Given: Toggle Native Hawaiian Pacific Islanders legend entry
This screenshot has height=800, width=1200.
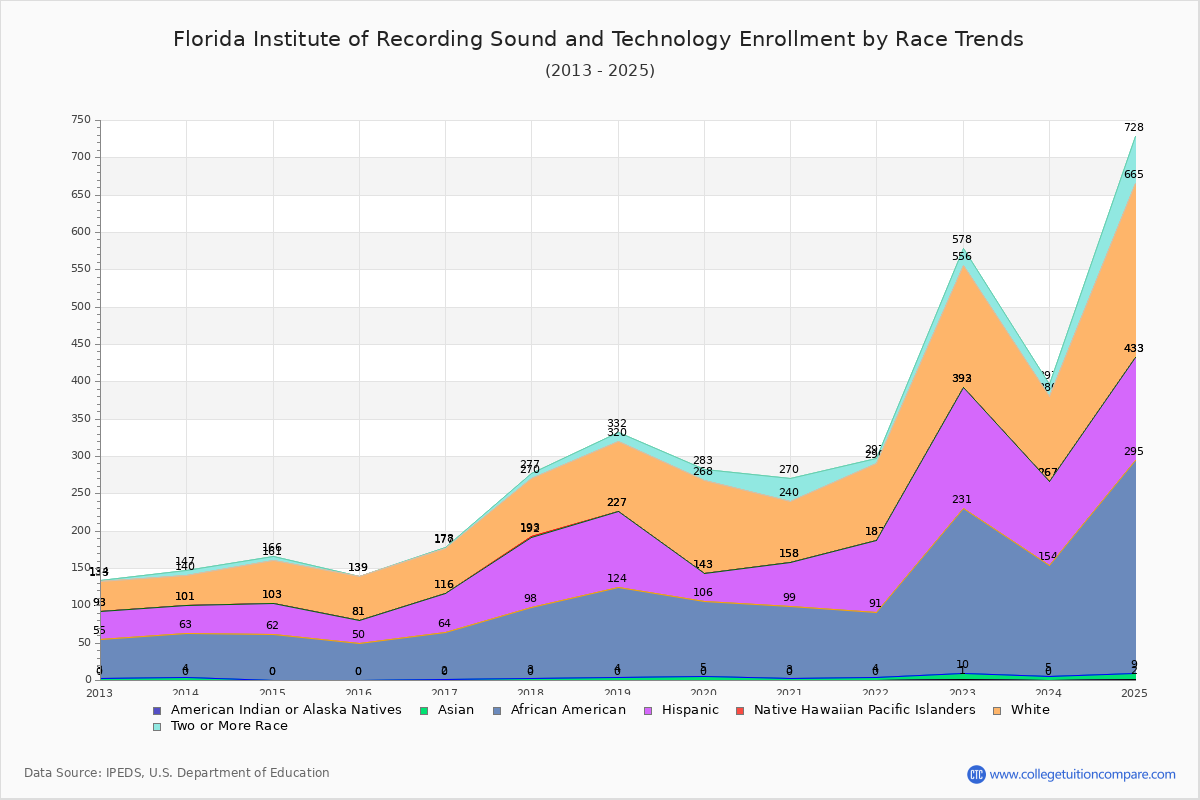Looking at the screenshot, I should point(855,710).
